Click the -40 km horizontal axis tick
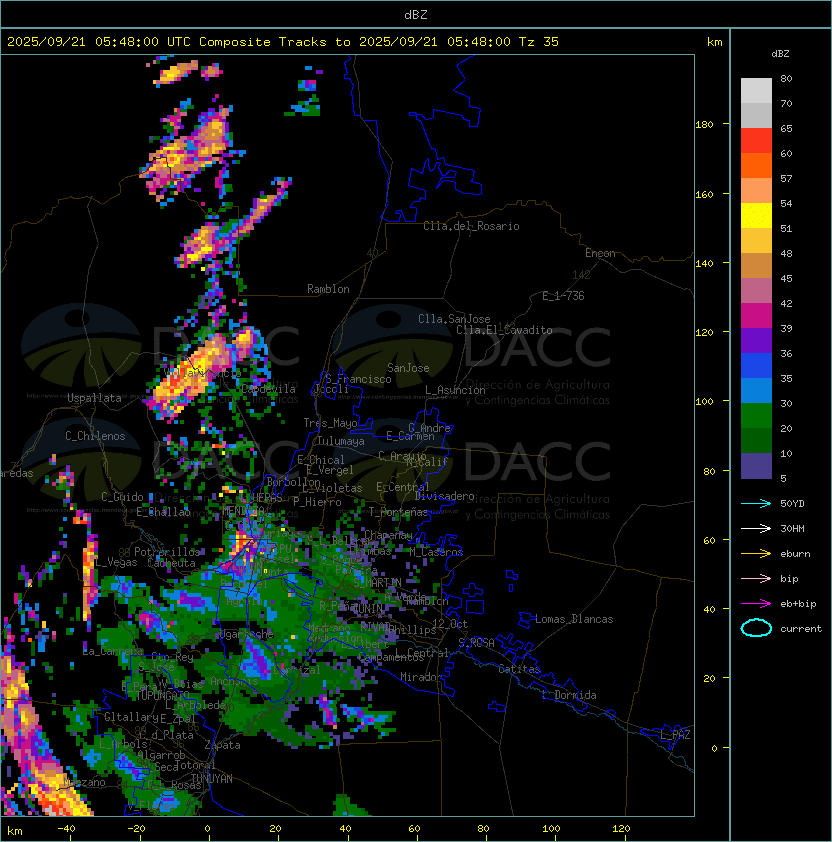 [x=66, y=829]
